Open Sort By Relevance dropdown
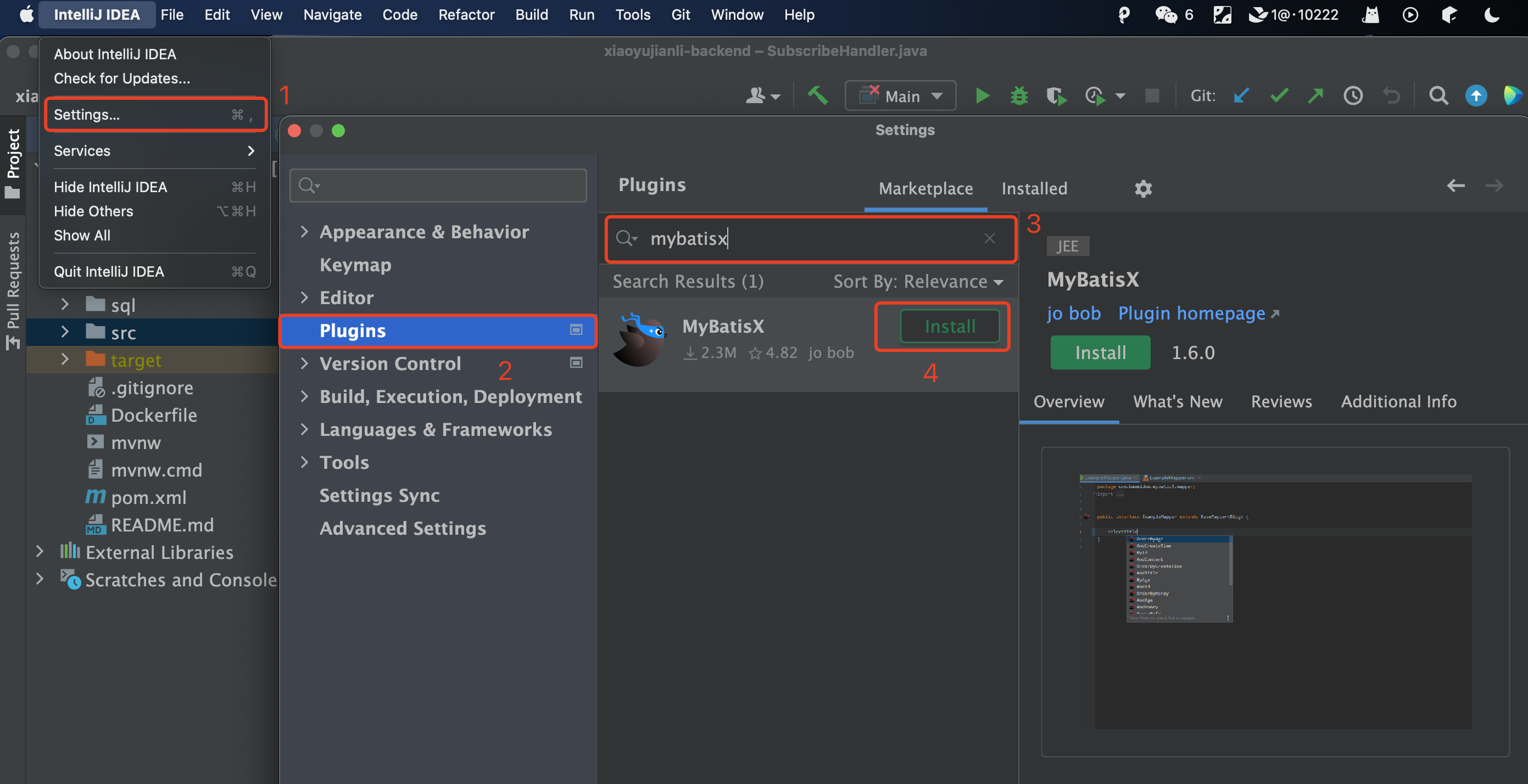Screen dimensions: 1528x784 coord(918,282)
